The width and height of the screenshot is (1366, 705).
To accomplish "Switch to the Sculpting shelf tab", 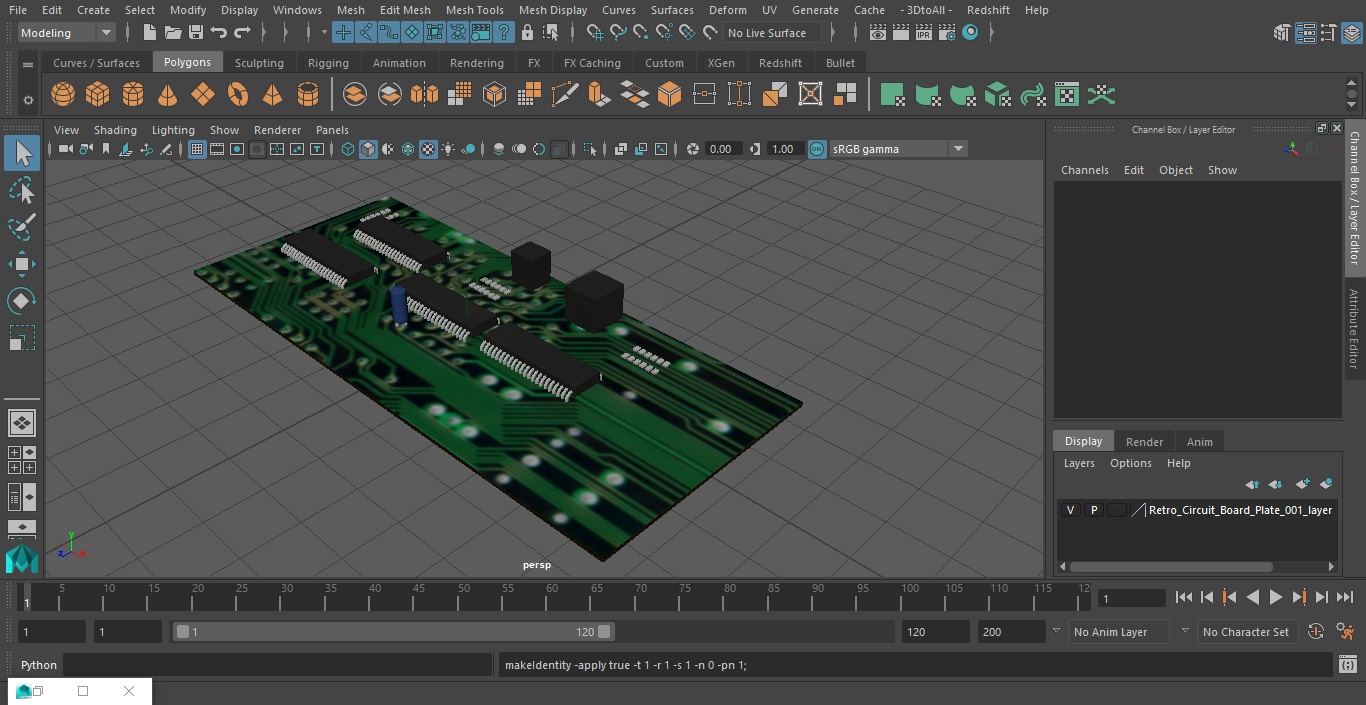I will [x=259, y=63].
